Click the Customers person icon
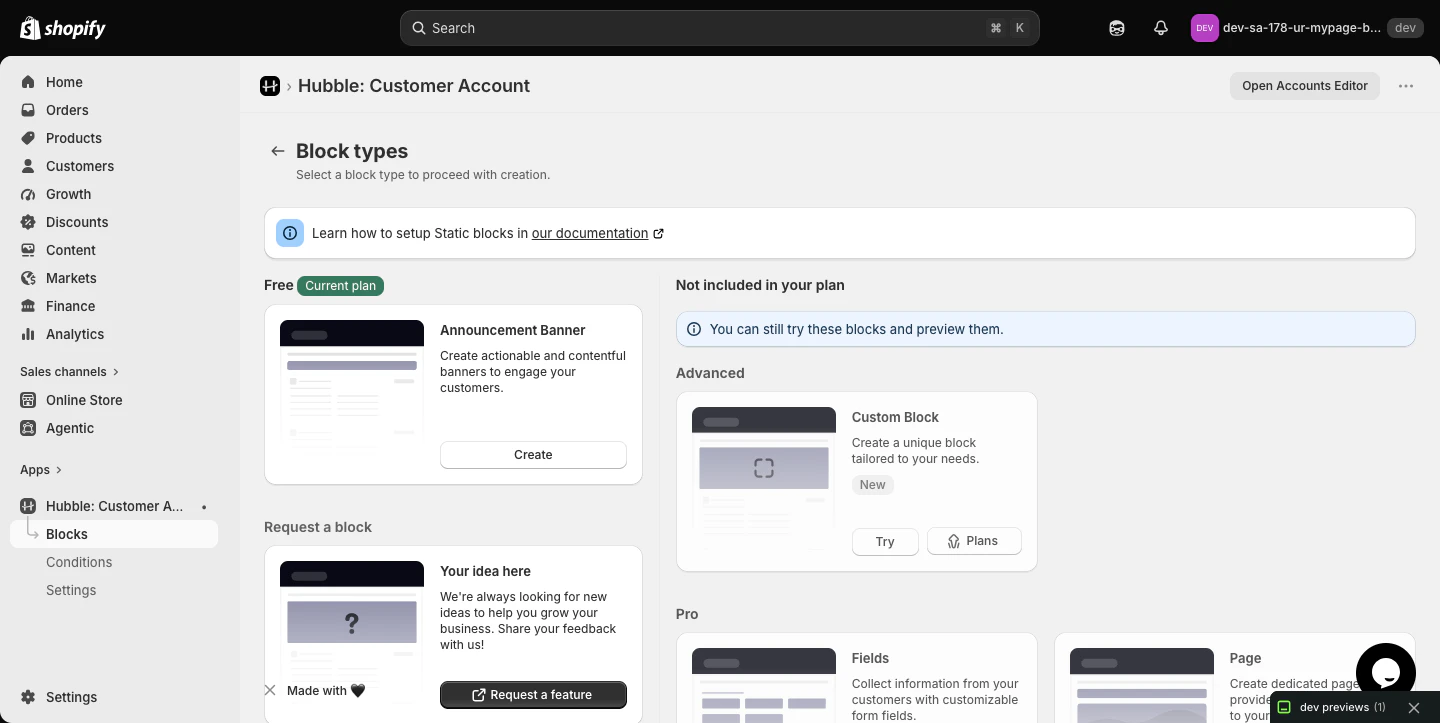 tap(28, 166)
